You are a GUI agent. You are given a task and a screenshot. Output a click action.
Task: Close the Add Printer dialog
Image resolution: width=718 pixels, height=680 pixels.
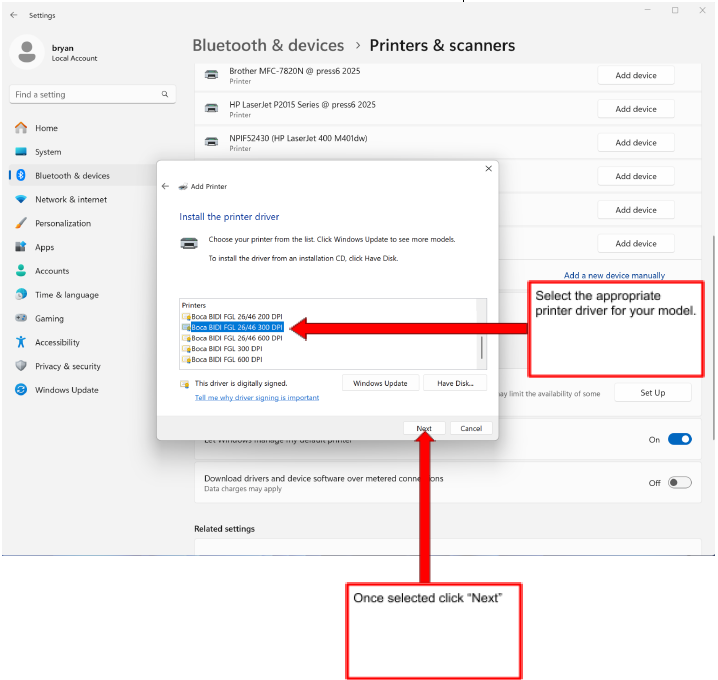pyautogui.click(x=489, y=169)
